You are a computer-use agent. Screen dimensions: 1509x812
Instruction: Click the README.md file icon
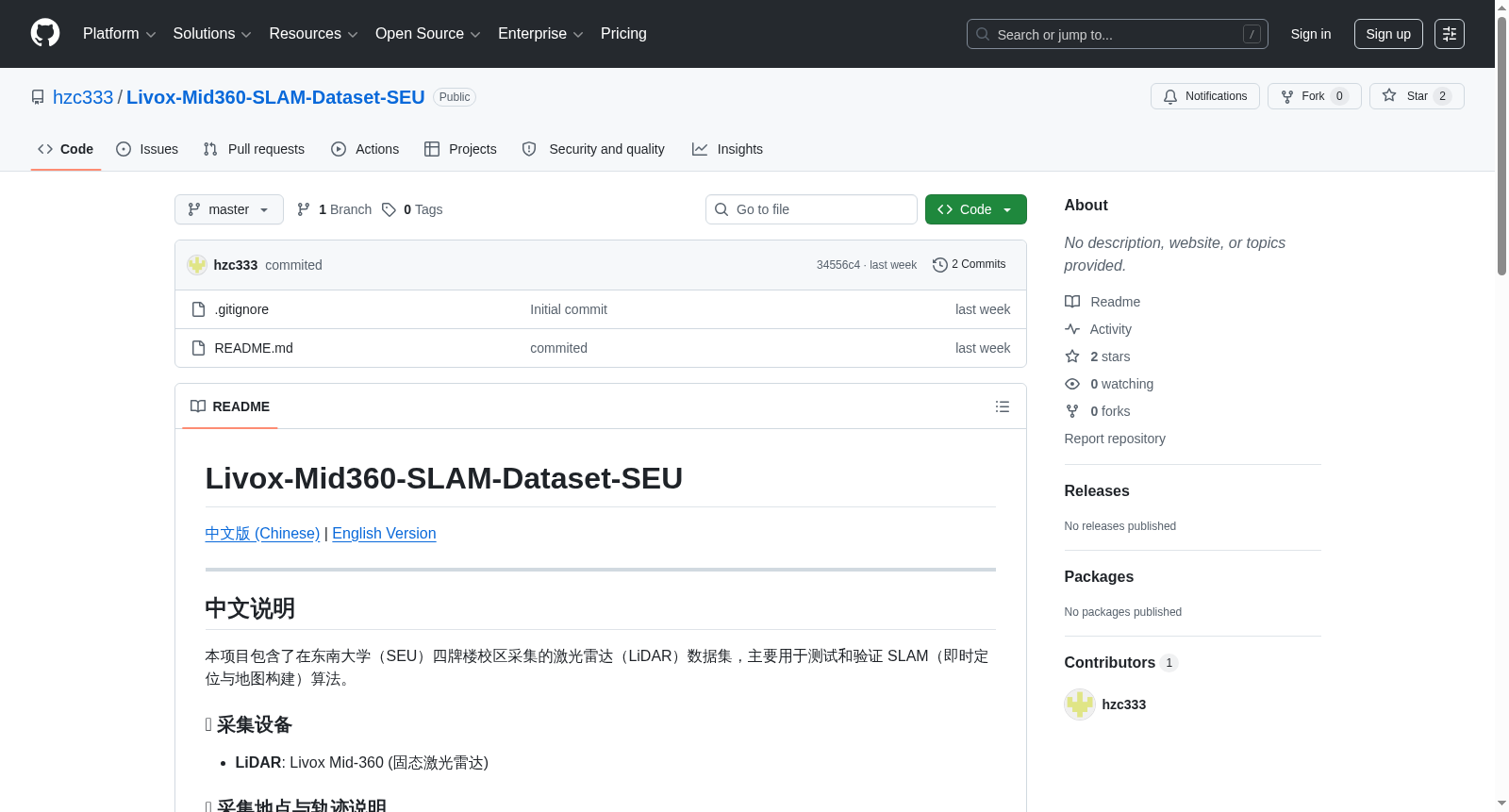(198, 348)
